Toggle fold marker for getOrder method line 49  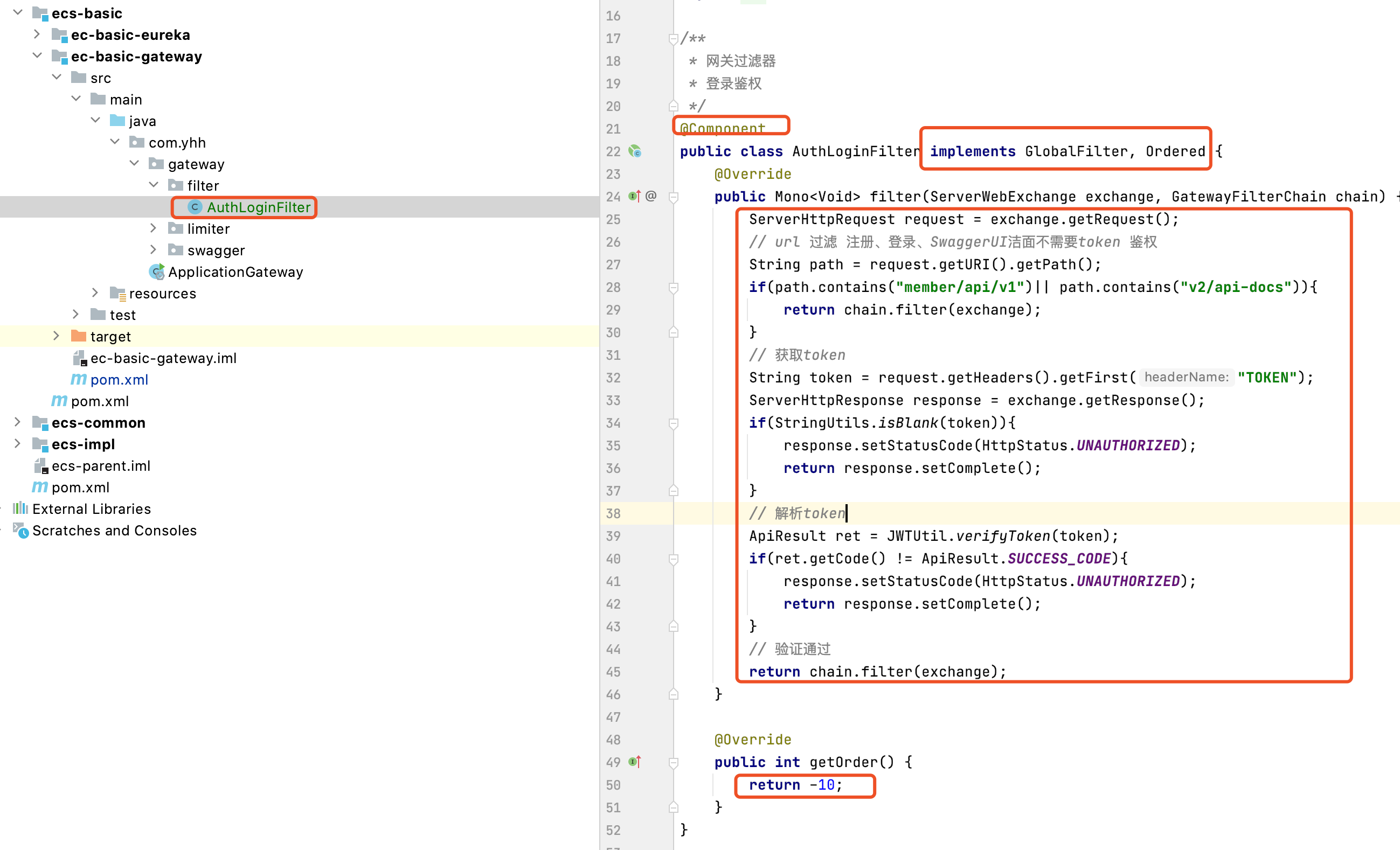[x=673, y=762]
